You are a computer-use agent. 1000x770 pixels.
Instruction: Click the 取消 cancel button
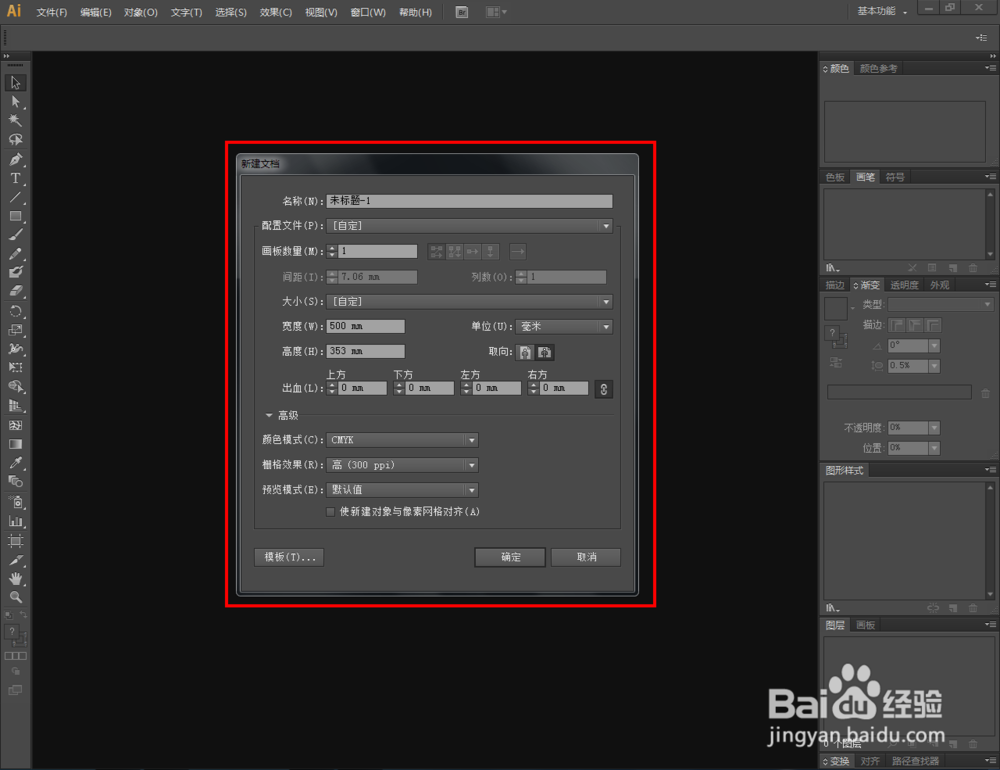coord(586,557)
